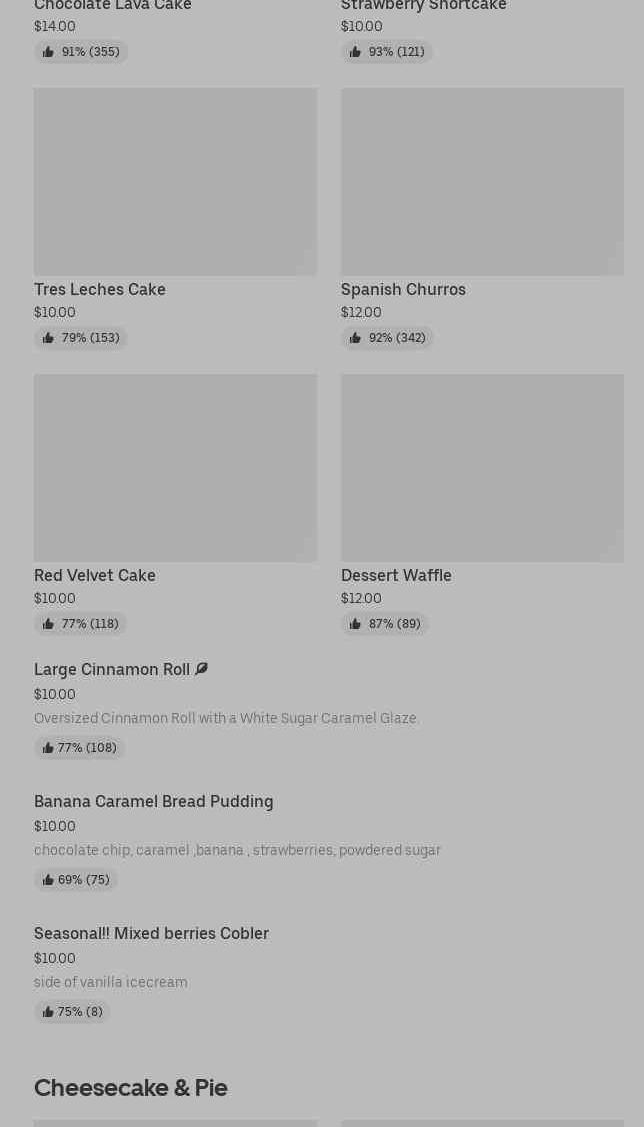Open the Banana Caramel Bread Pudding title
Screen dimensions: 644x1127
pyautogui.click(x=153, y=801)
